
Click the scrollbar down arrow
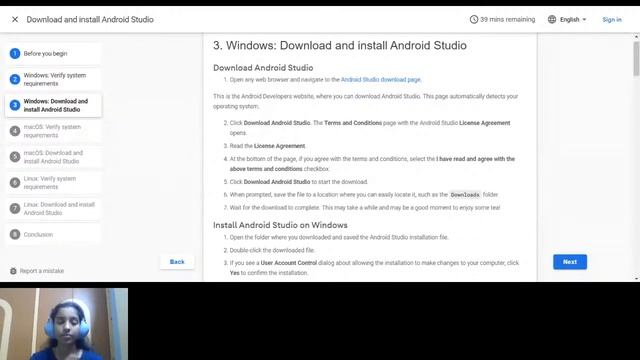point(636,278)
